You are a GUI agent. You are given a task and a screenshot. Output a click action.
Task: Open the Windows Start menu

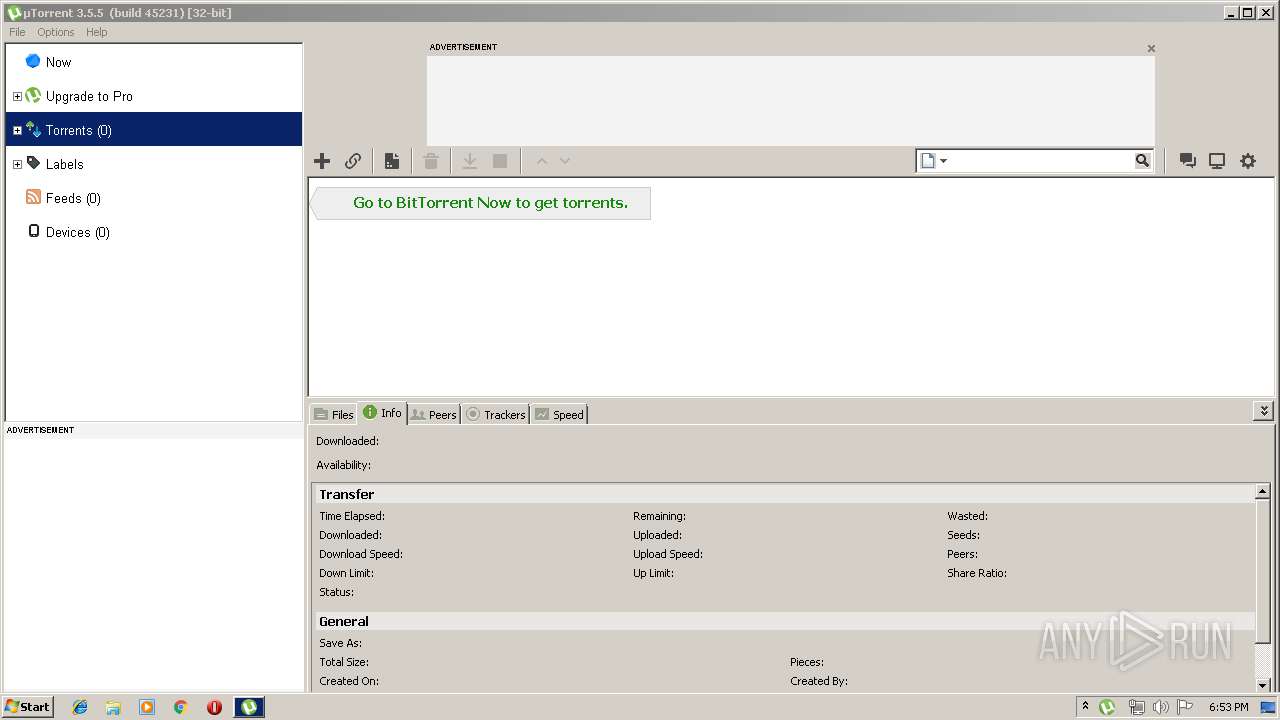pyautogui.click(x=28, y=707)
